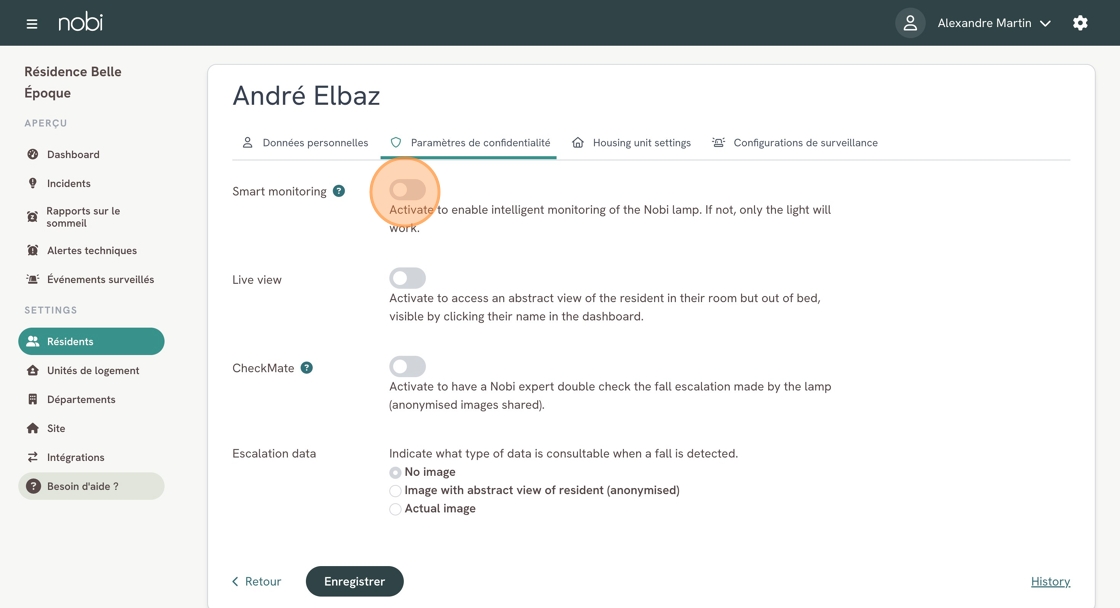Enable the Smart monitoring toggle
This screenshot has width=1120, height=608.
coord(407,190)
